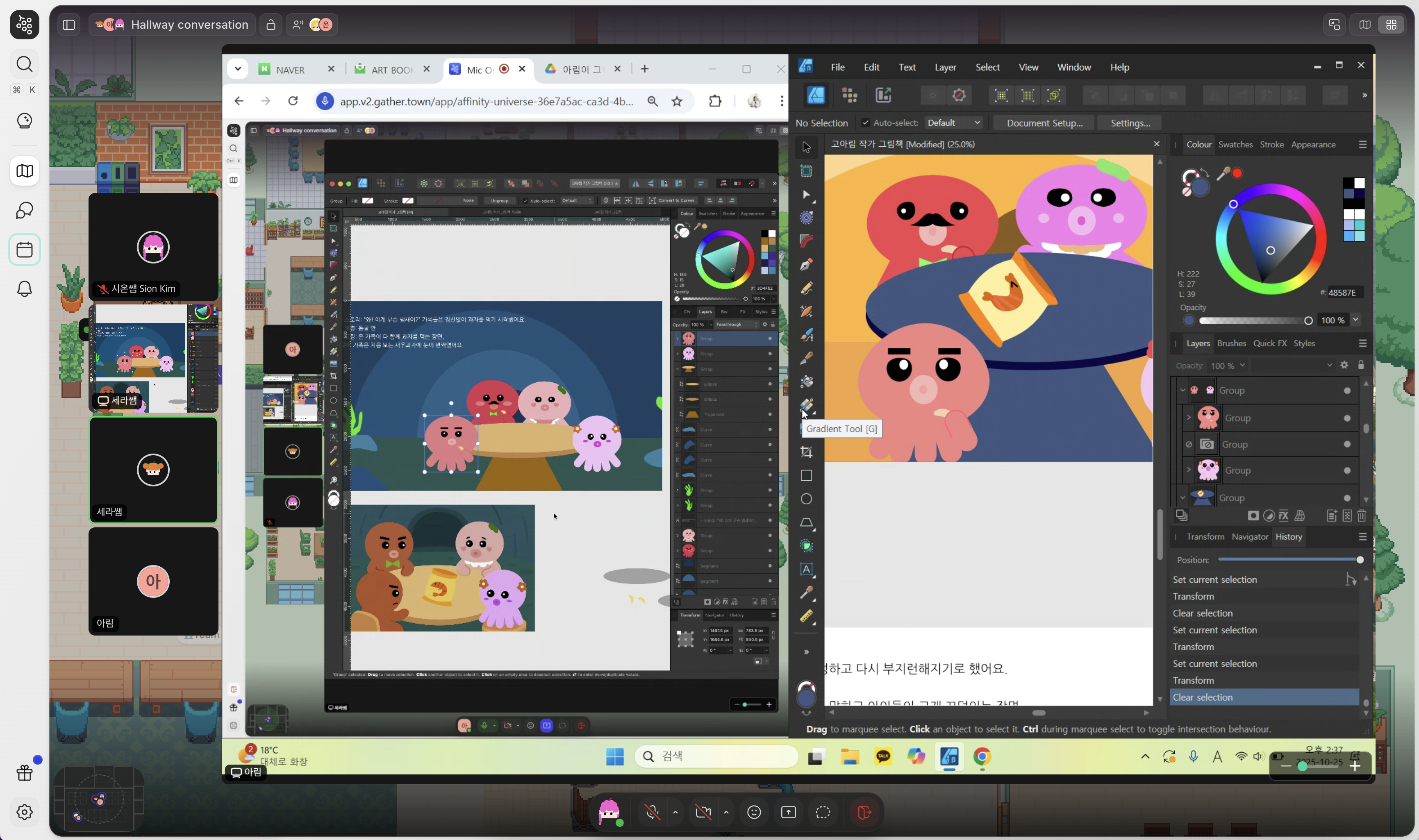1419x840 pixels.
Task: Switch to the Swatches tab
Action: coord(1235,144)
